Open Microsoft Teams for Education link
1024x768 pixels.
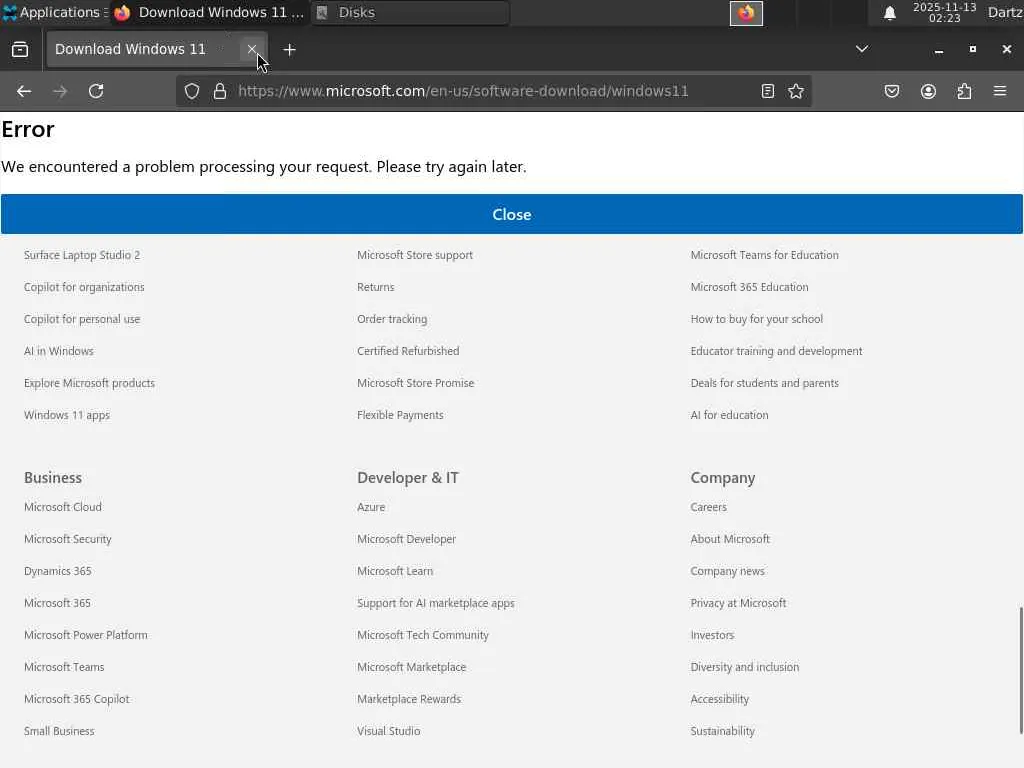[x=765, y=255]
